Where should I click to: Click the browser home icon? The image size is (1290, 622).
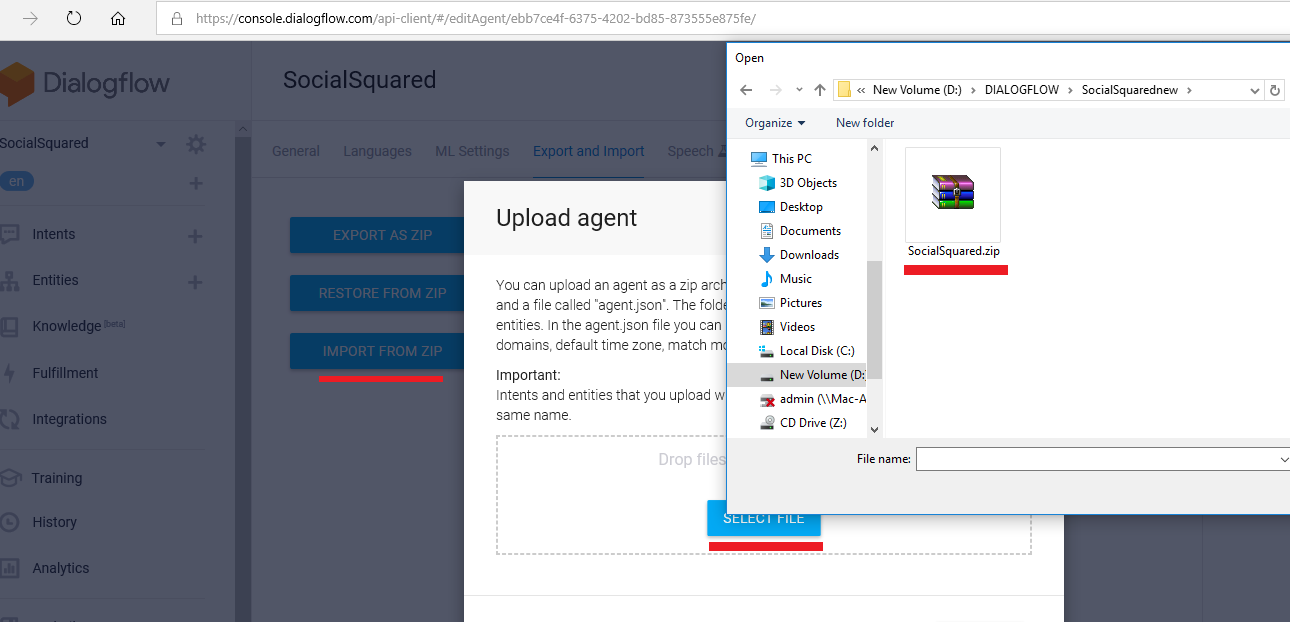[x=118, y=18]
